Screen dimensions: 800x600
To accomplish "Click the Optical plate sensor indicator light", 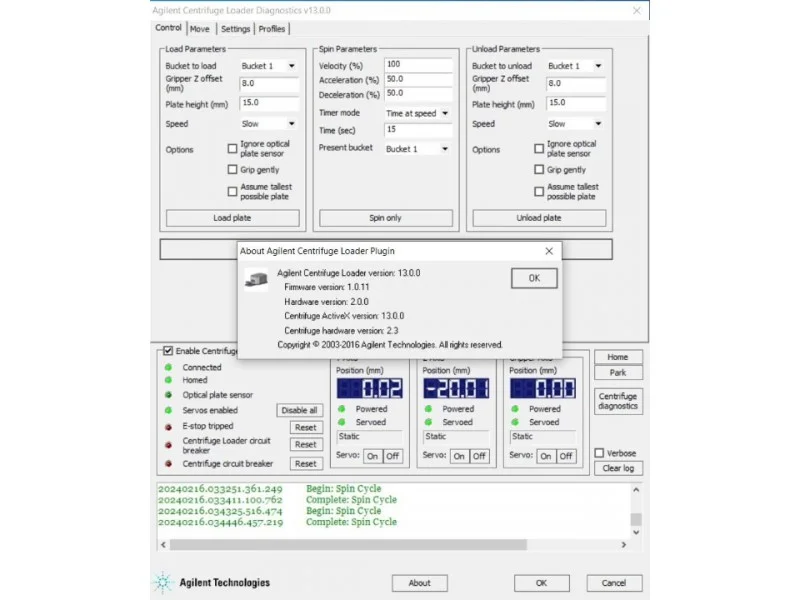I will coord(168,394).
